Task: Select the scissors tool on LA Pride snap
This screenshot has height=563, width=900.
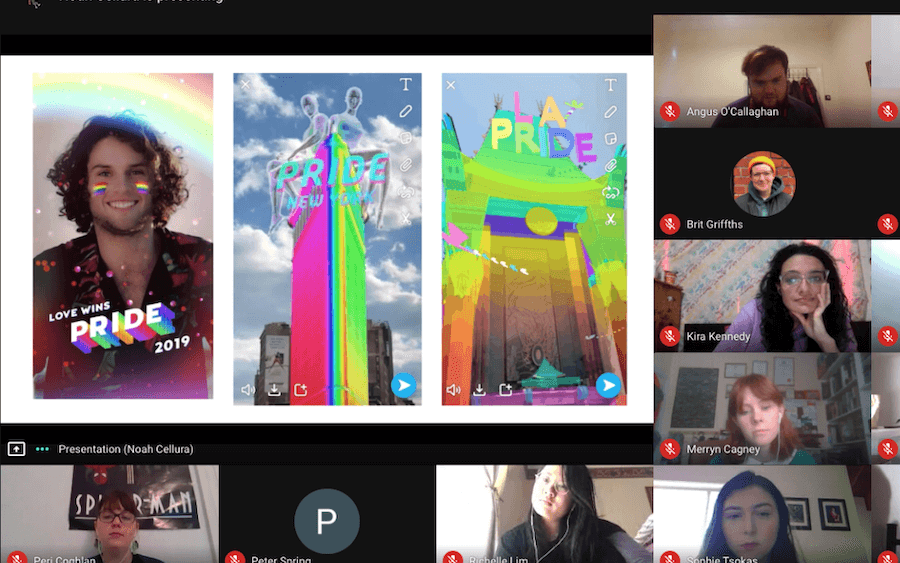Action: click(x=611, y=219)
